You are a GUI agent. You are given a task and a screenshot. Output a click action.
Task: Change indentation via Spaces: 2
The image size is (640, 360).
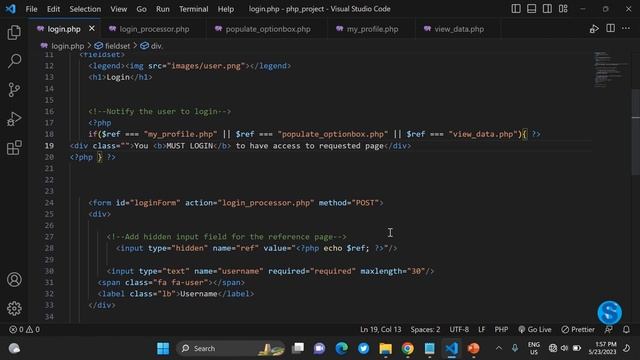(425, 329)
